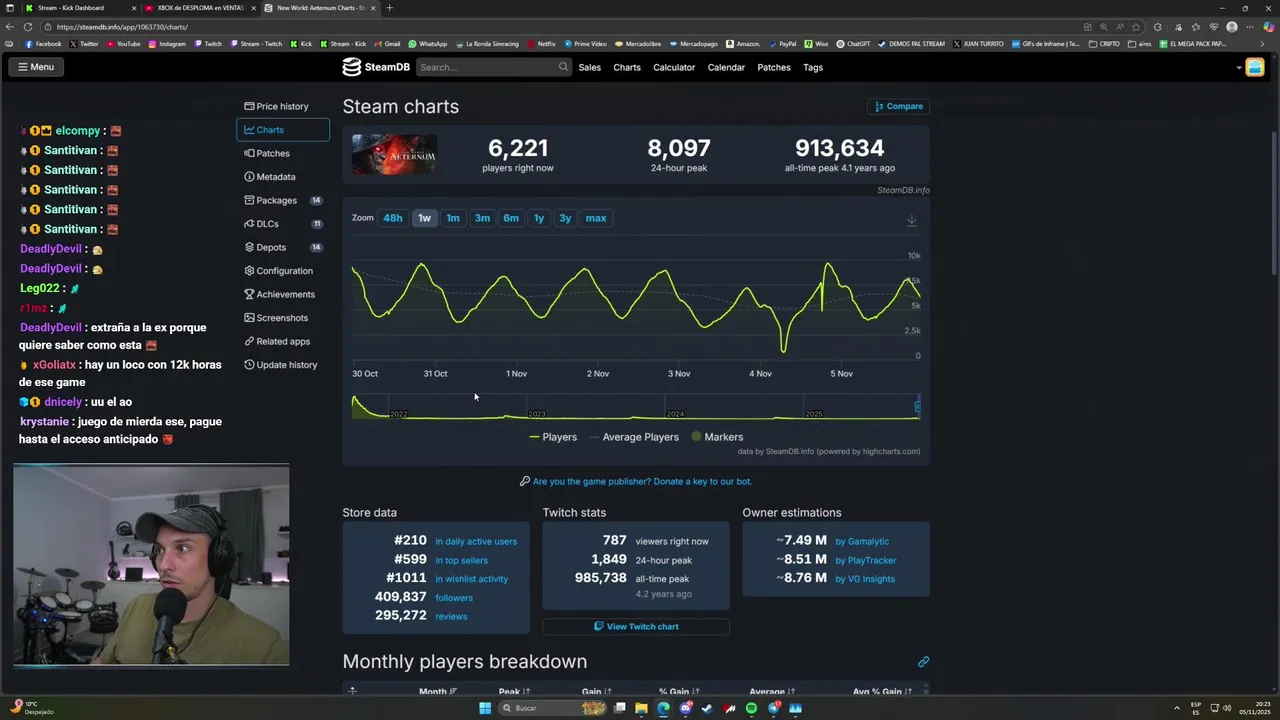
Task: Click the View Twitch chart button
Action: click(x=636, y=626)
